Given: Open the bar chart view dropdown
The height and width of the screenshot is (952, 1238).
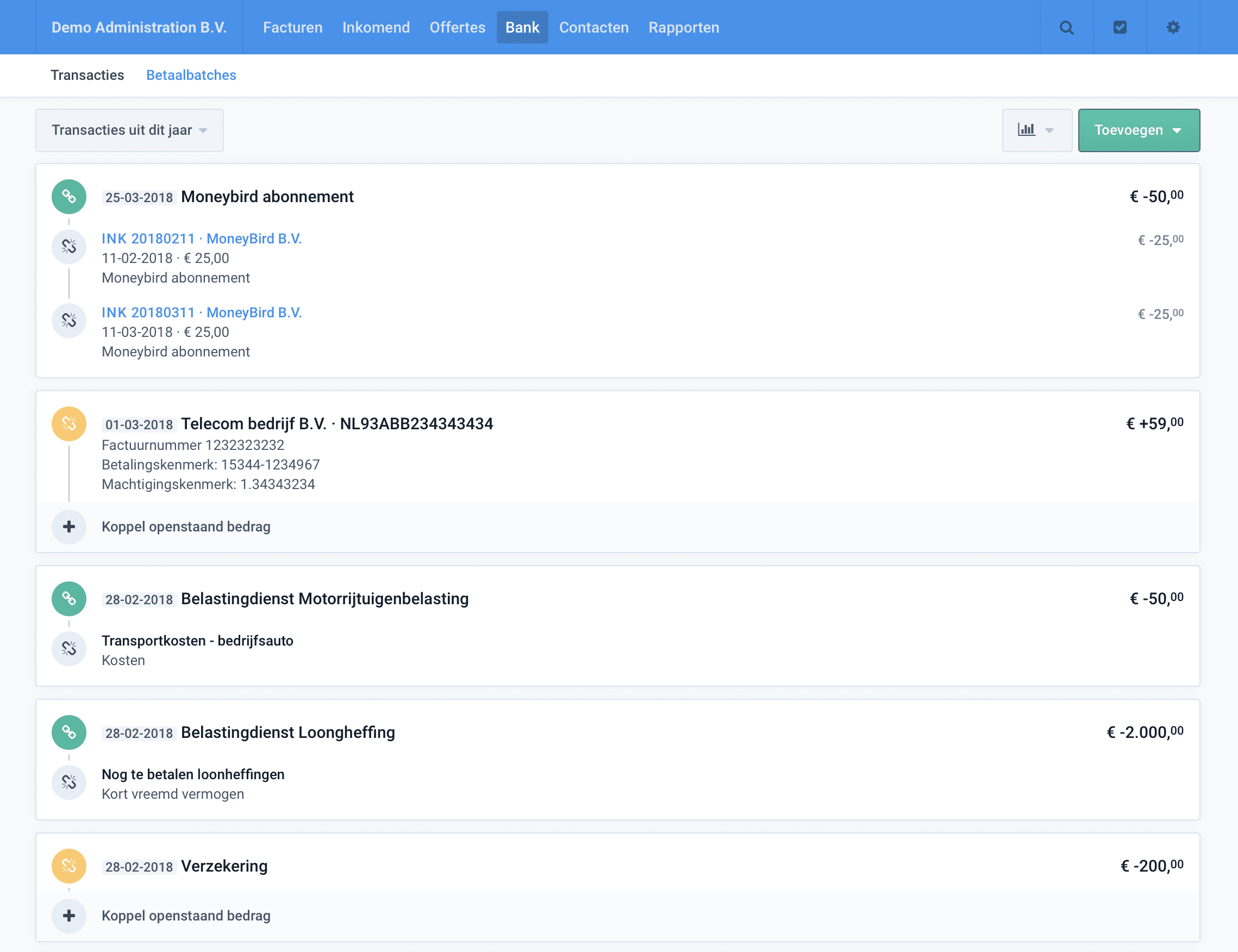Looking at the screenshot, I should [1036, 130].
